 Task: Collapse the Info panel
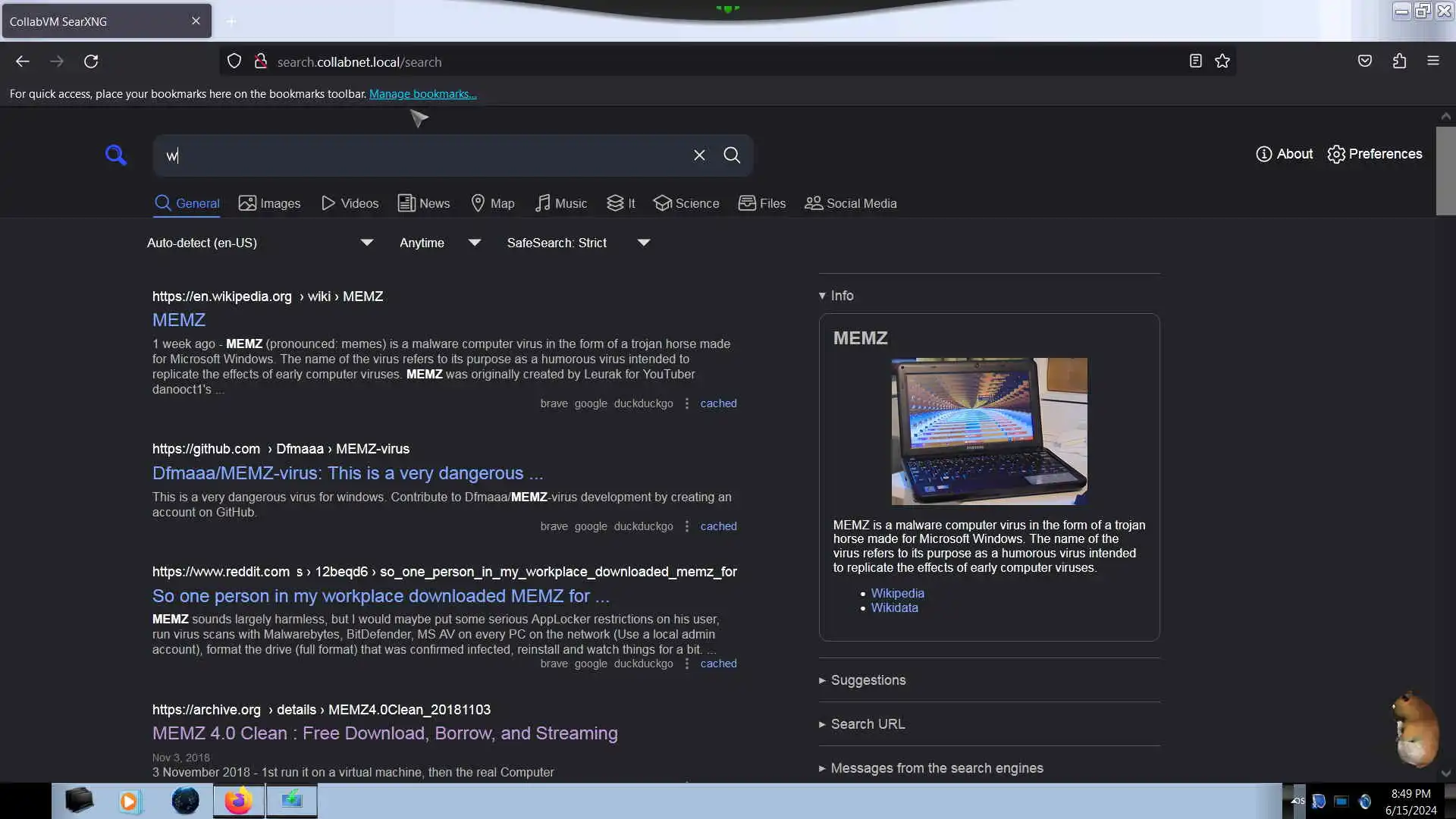[836, 296]
